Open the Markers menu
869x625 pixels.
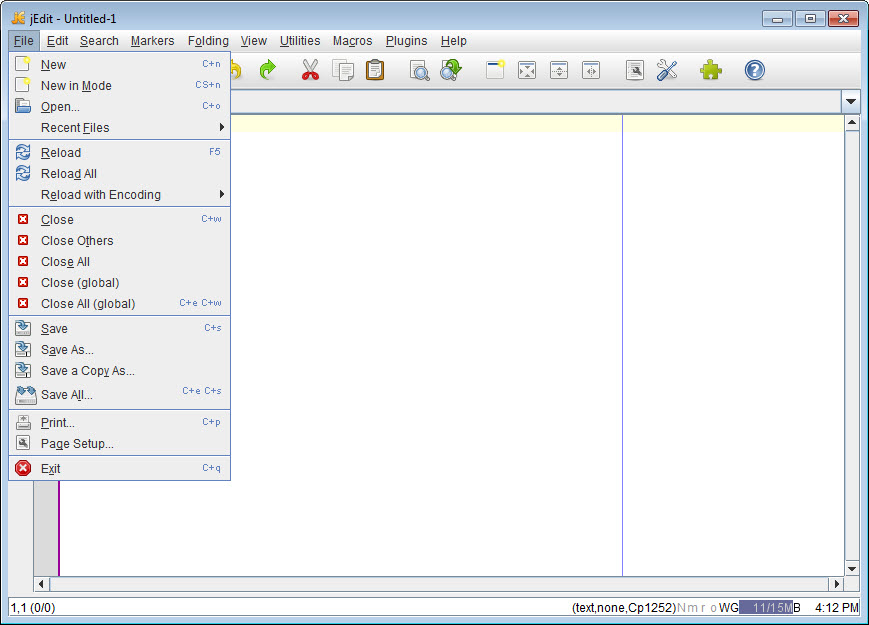(152, 40)
